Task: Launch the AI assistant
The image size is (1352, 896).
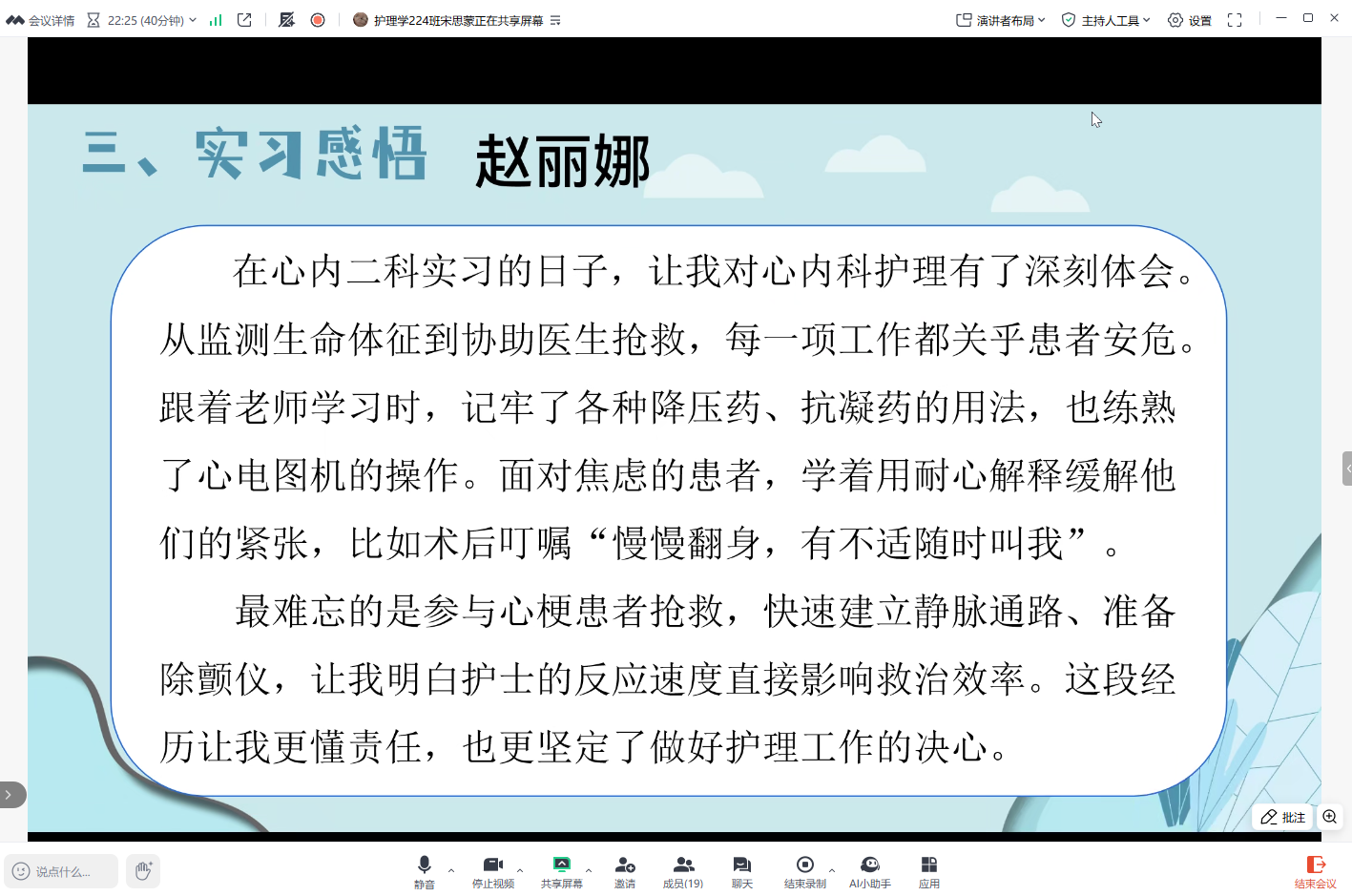Action: click(869, 870)
